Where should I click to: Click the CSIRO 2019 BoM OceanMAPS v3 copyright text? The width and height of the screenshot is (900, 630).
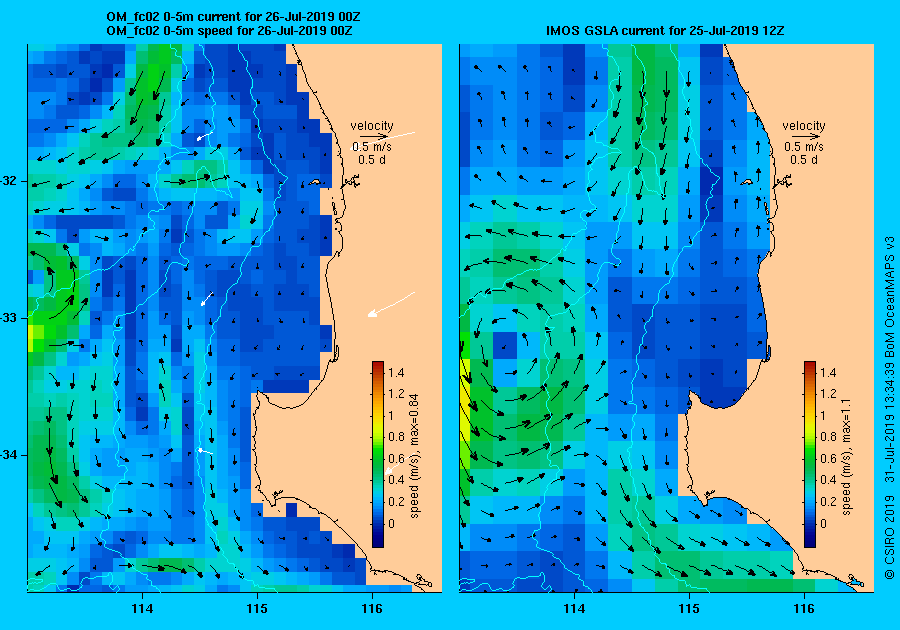click(x=889, y=407)
